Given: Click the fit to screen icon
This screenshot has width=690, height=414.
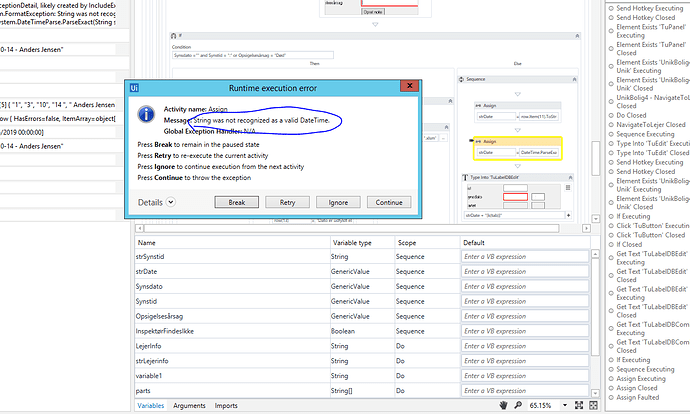Looking at the screenshot, I should coord(579,405).
